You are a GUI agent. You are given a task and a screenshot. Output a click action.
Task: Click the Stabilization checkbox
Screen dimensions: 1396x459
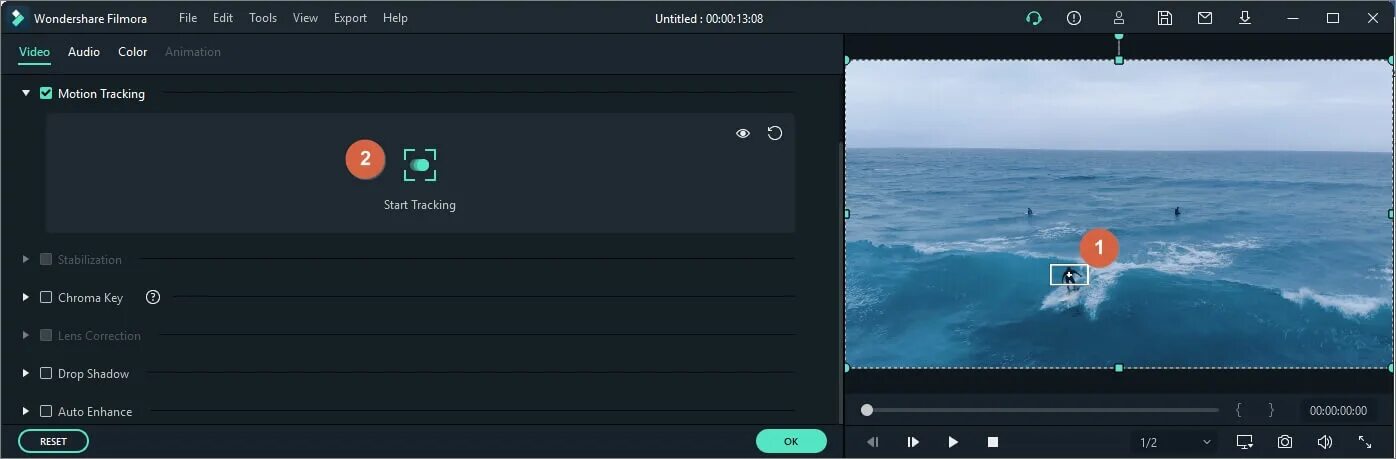(46, 259)
